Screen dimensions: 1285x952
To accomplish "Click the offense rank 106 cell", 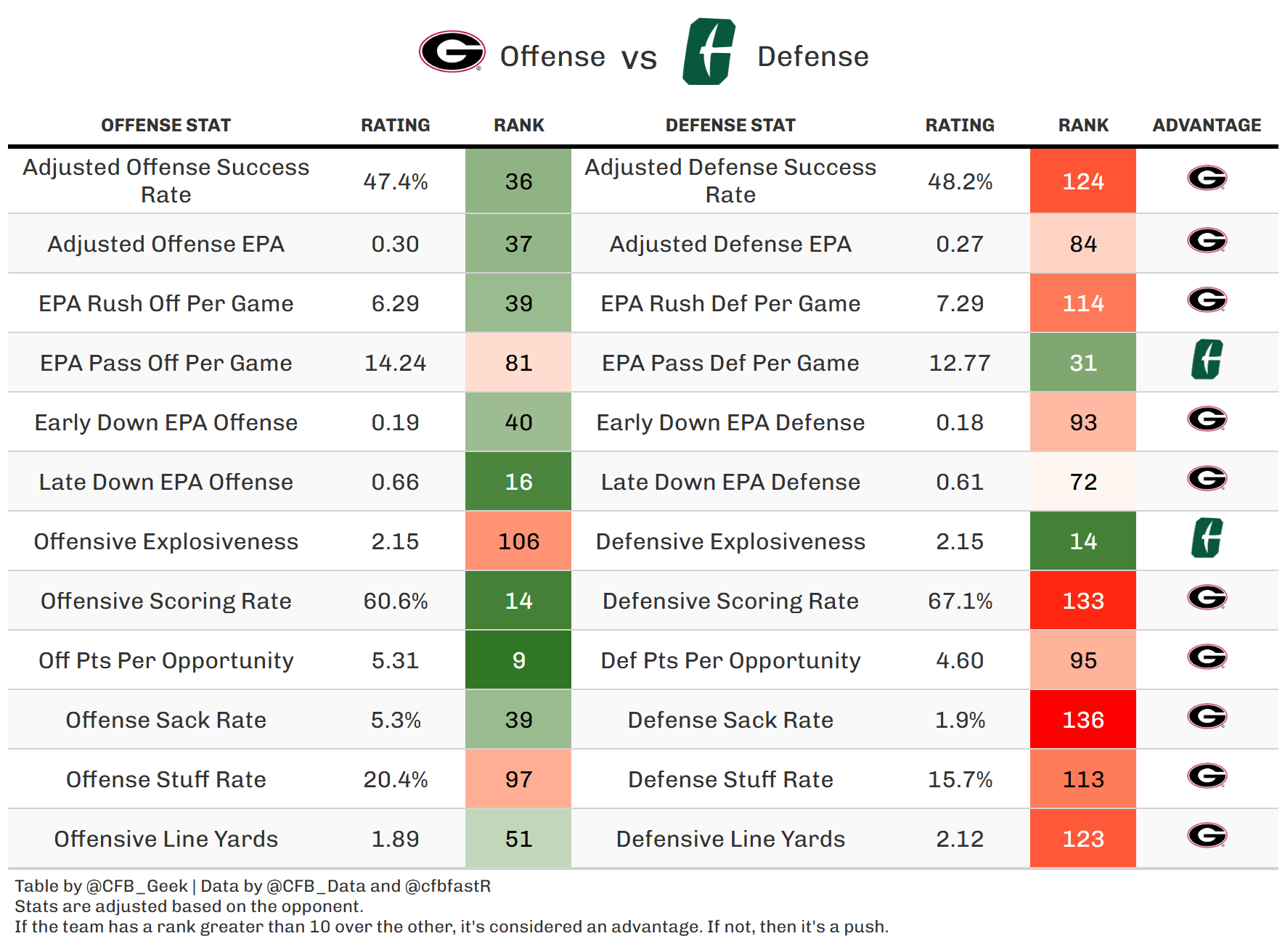I will click(x=518, y=541).
